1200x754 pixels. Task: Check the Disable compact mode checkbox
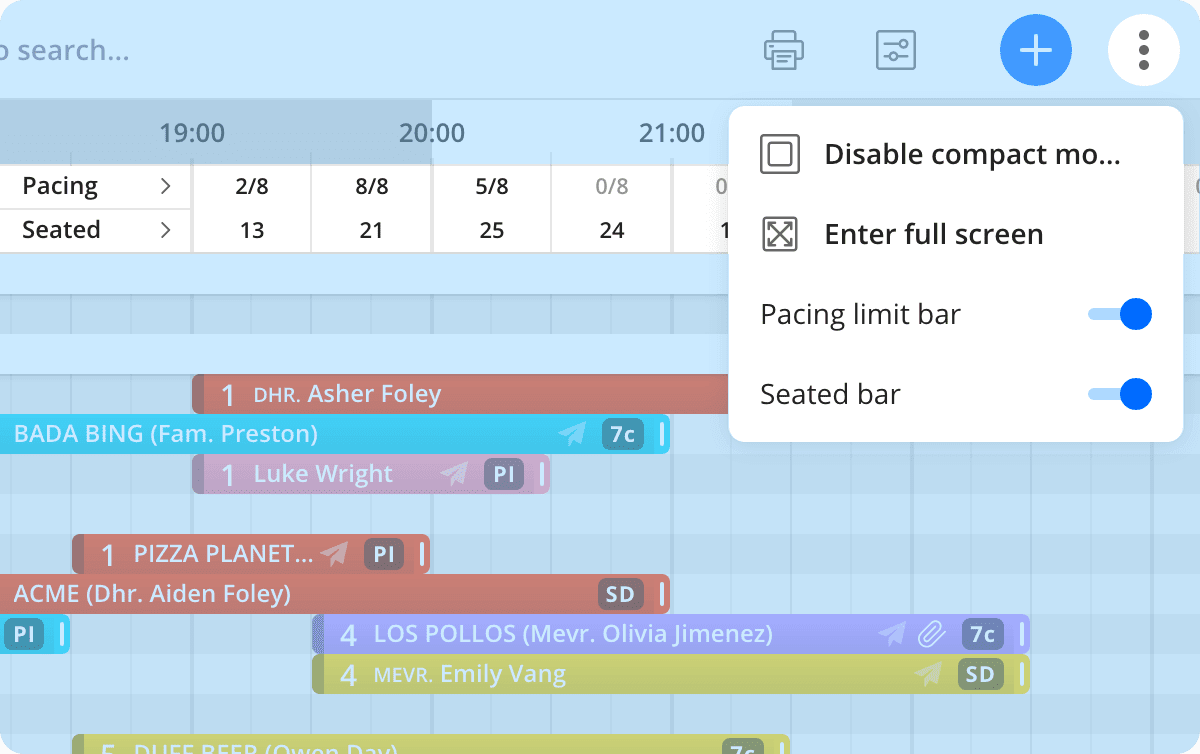[779, 155]
